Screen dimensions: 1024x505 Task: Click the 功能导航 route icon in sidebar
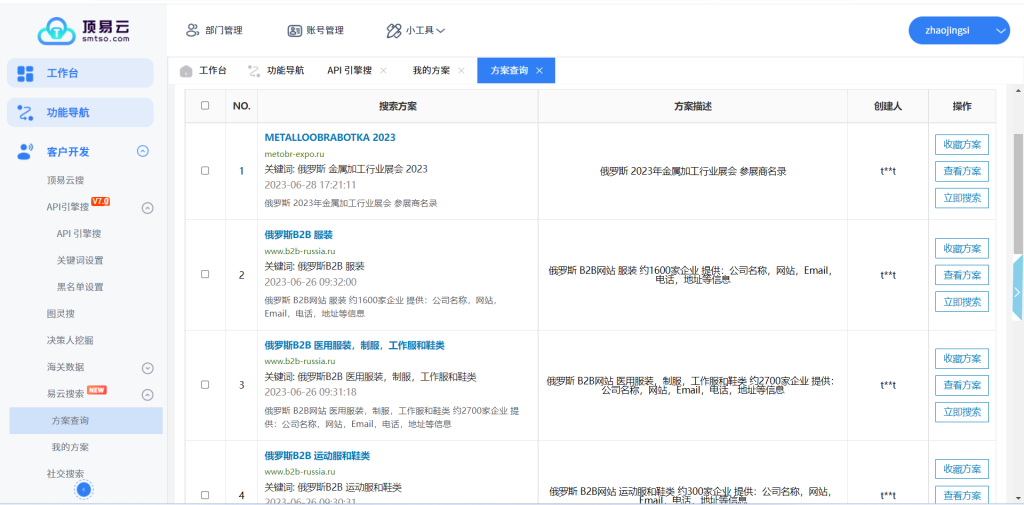coord(26,113)
